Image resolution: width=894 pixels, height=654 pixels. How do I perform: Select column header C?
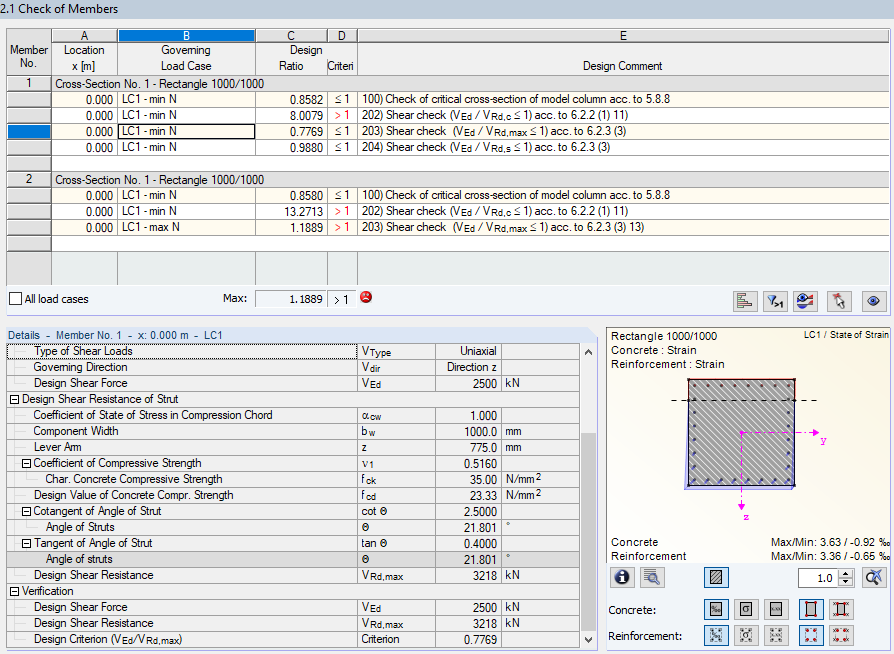(x=291, y=36)
